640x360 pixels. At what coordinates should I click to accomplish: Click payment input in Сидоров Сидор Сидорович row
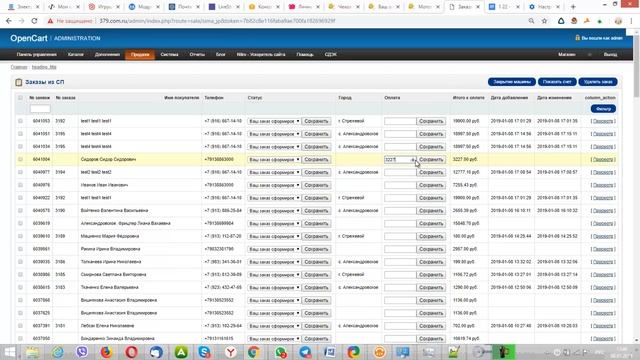click(400, 159)
